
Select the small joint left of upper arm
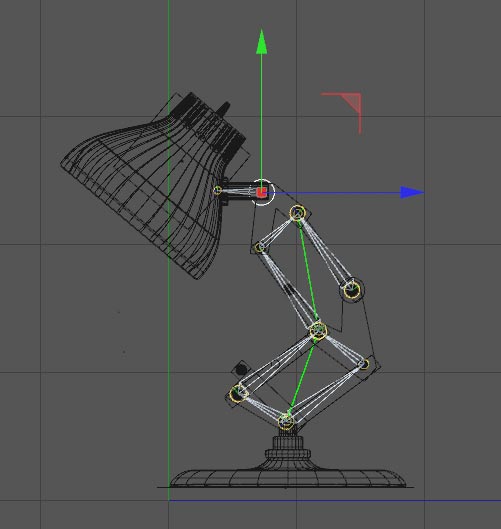click(259, 247)
